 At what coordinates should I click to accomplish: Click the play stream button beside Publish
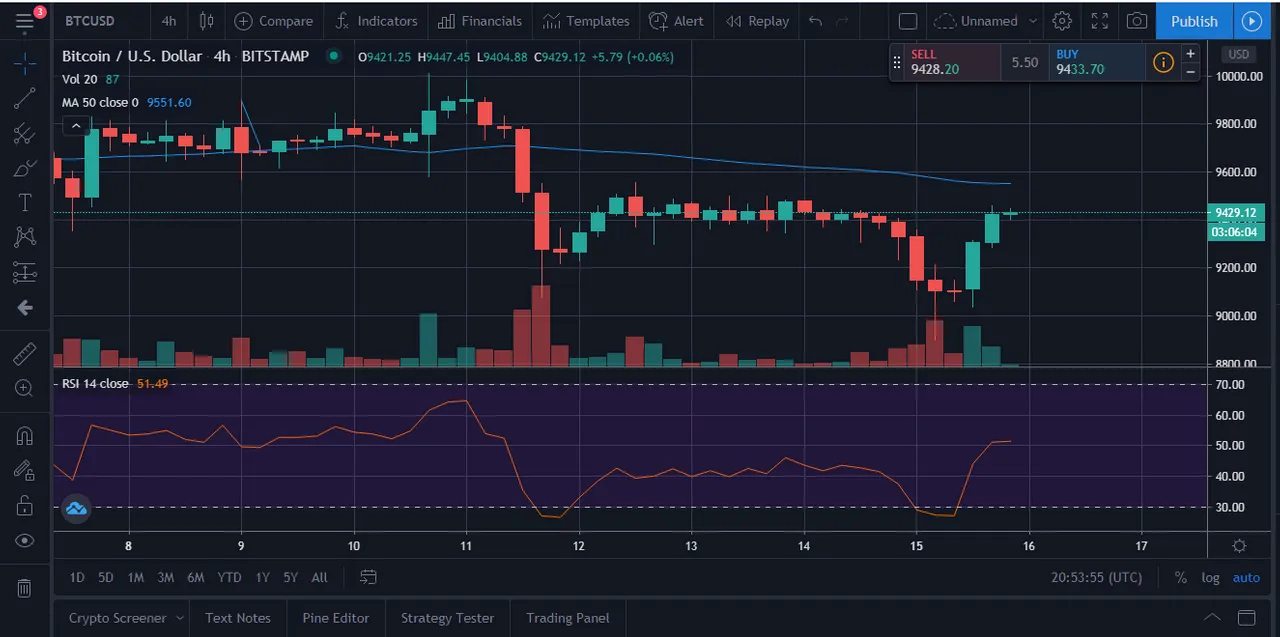1251,21
